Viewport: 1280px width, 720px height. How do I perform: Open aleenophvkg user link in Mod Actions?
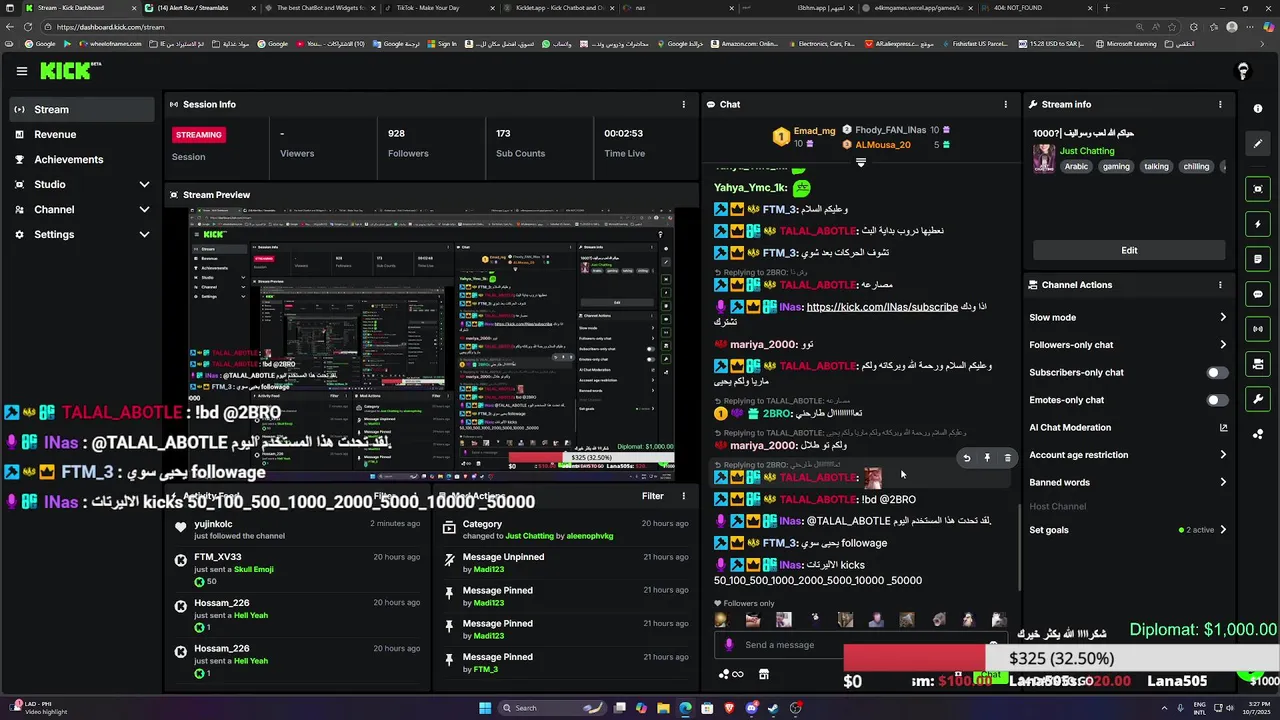click(x=590, y=536)
